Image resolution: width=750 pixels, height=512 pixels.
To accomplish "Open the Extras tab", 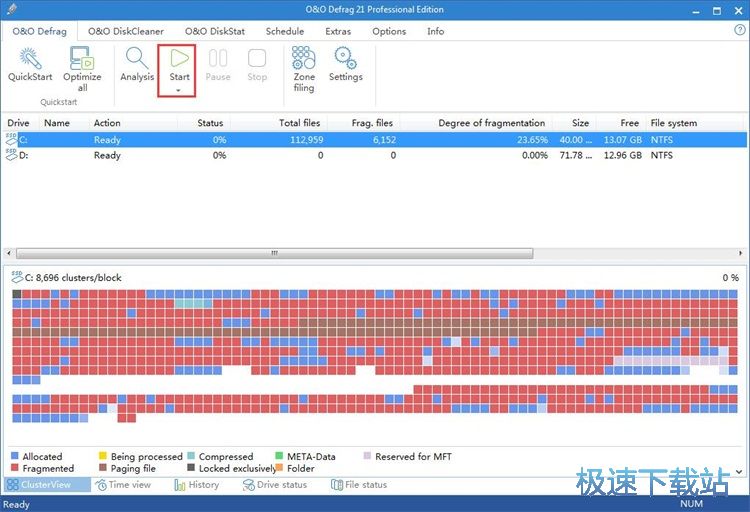I will click(x=338, y=31).
